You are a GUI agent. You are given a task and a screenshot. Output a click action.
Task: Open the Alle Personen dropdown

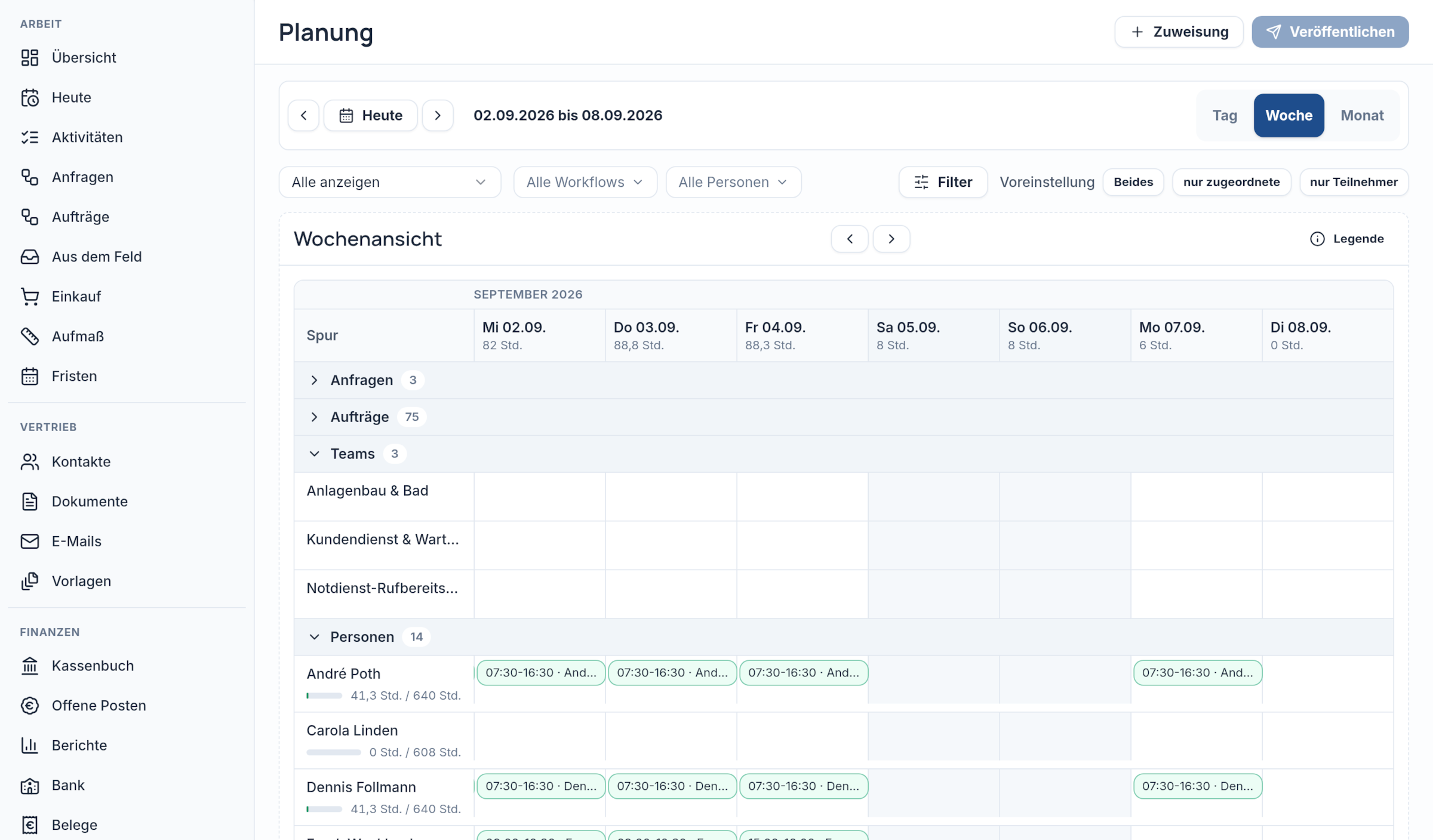pyautogui.click(x=733, y=182)
